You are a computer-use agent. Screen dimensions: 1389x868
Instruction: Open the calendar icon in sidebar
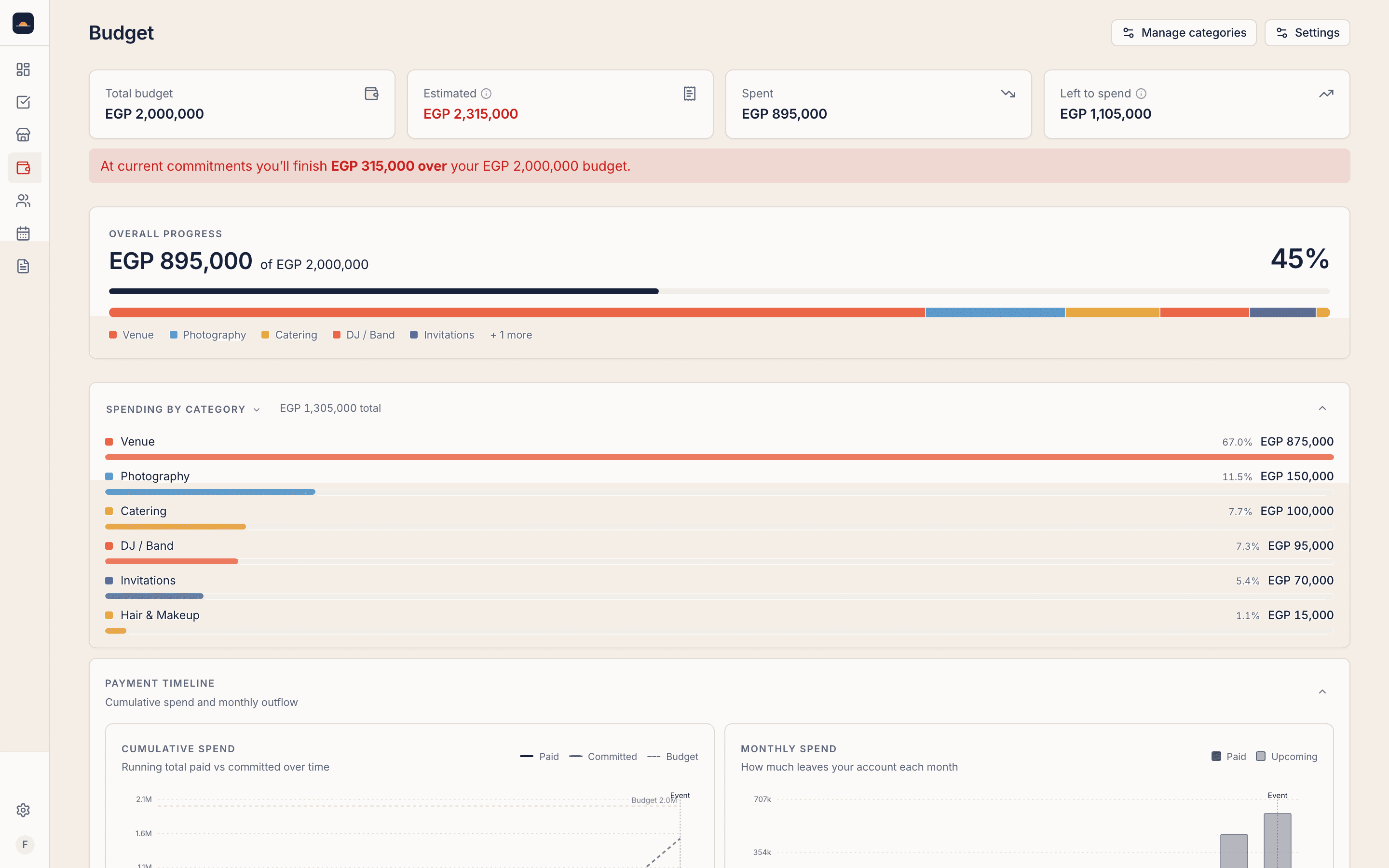point(23,233)
